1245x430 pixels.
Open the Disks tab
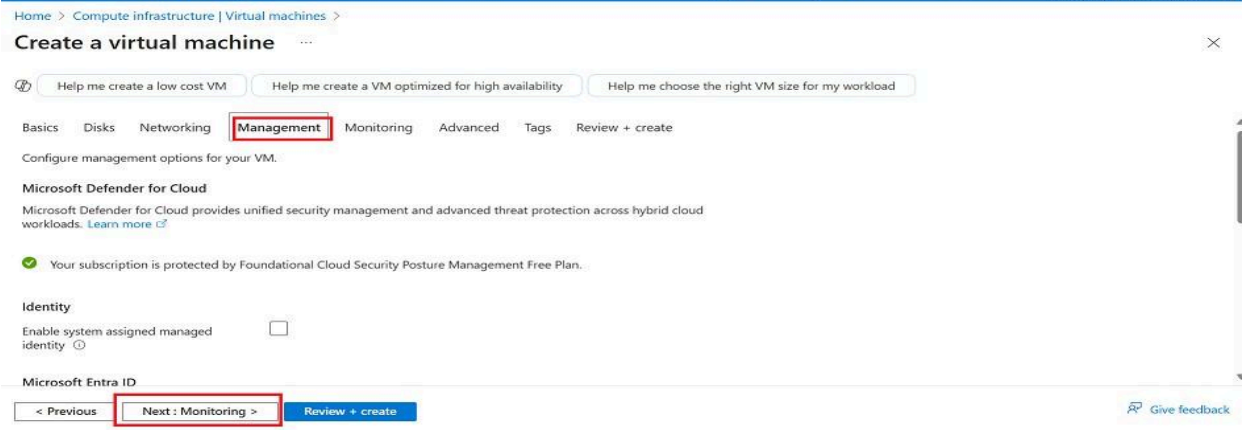pyautogui.click(x=99, y=128)
